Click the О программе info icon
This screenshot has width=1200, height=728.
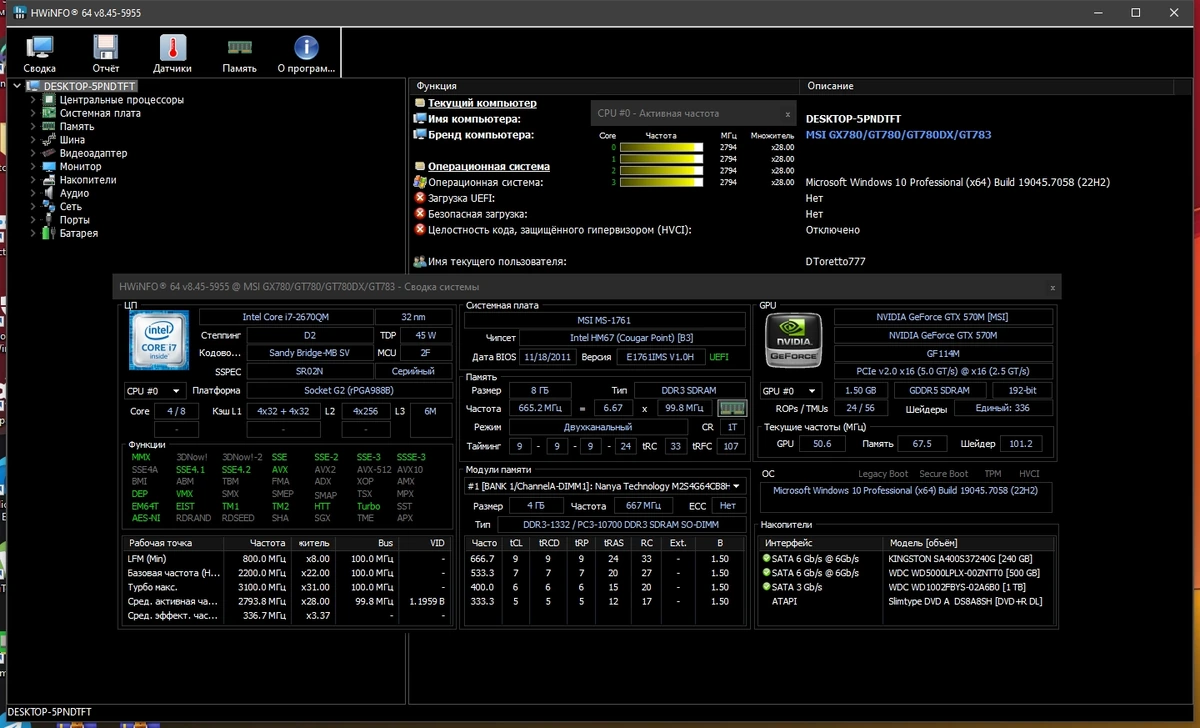(x=306, y=54)
